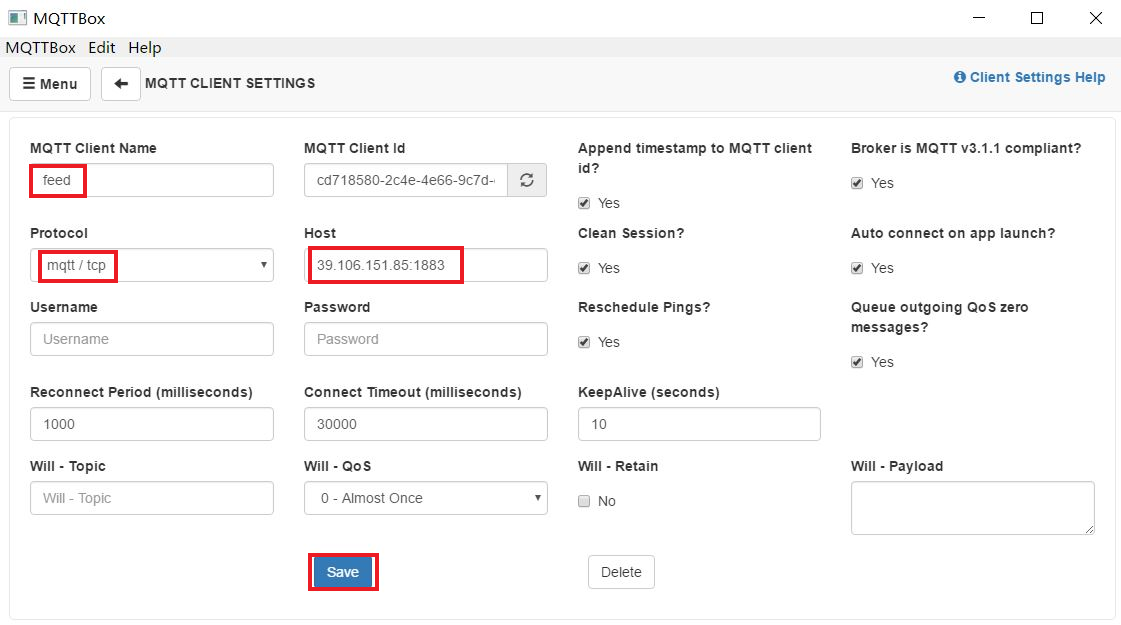The height and width of the screenshot is (625, 1121).
Task: Focus the Will - Payload text area
Action: [x=972, y=508]
